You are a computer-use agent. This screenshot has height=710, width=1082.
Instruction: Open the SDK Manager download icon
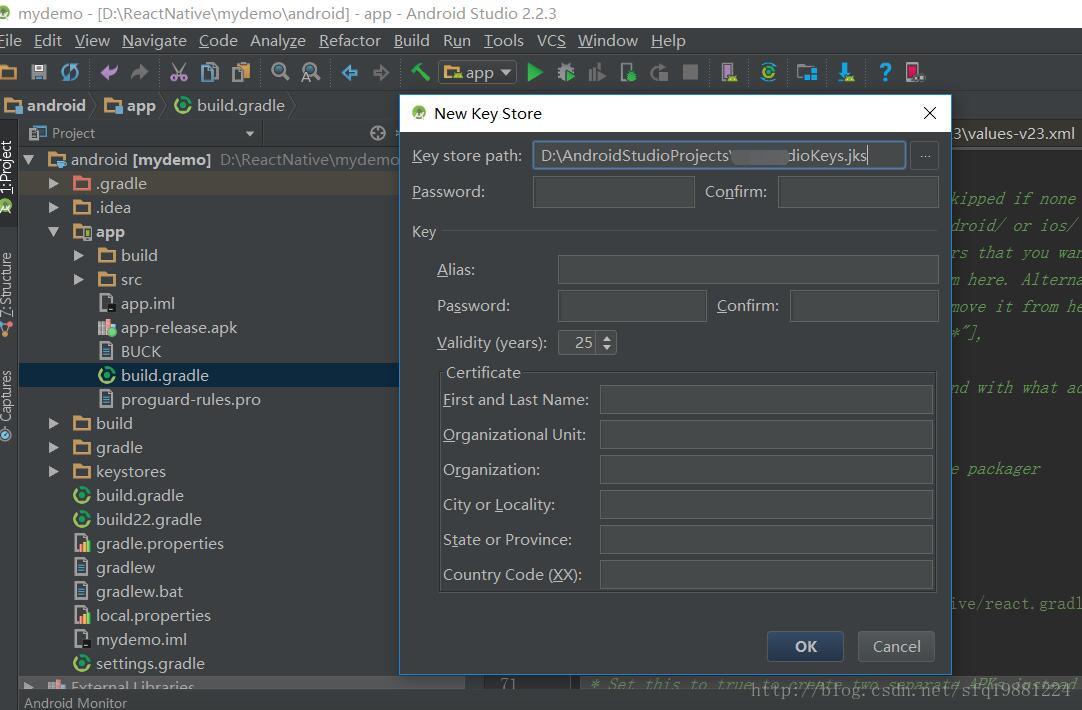(846, 72)
